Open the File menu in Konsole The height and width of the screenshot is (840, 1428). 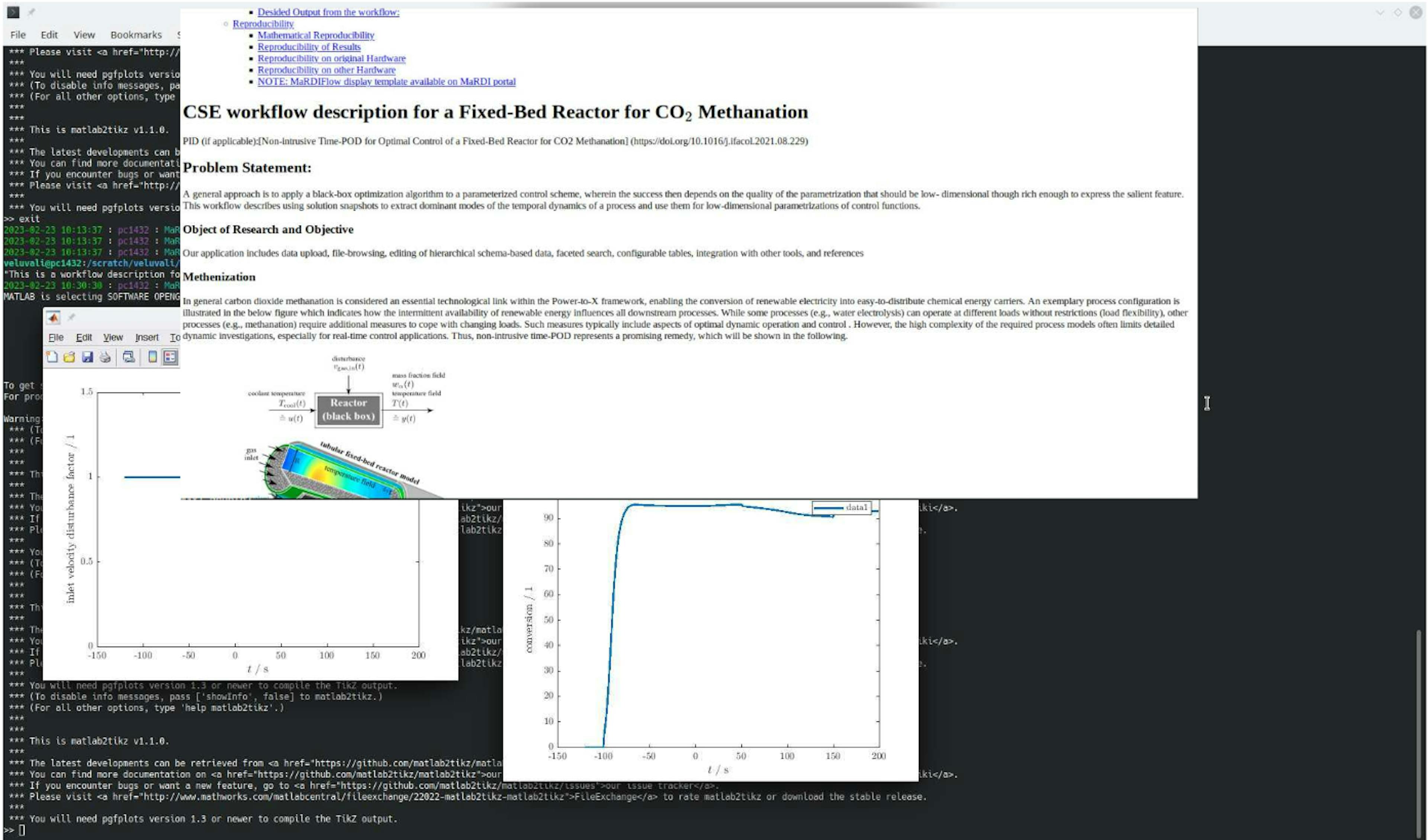pos(18,35)
